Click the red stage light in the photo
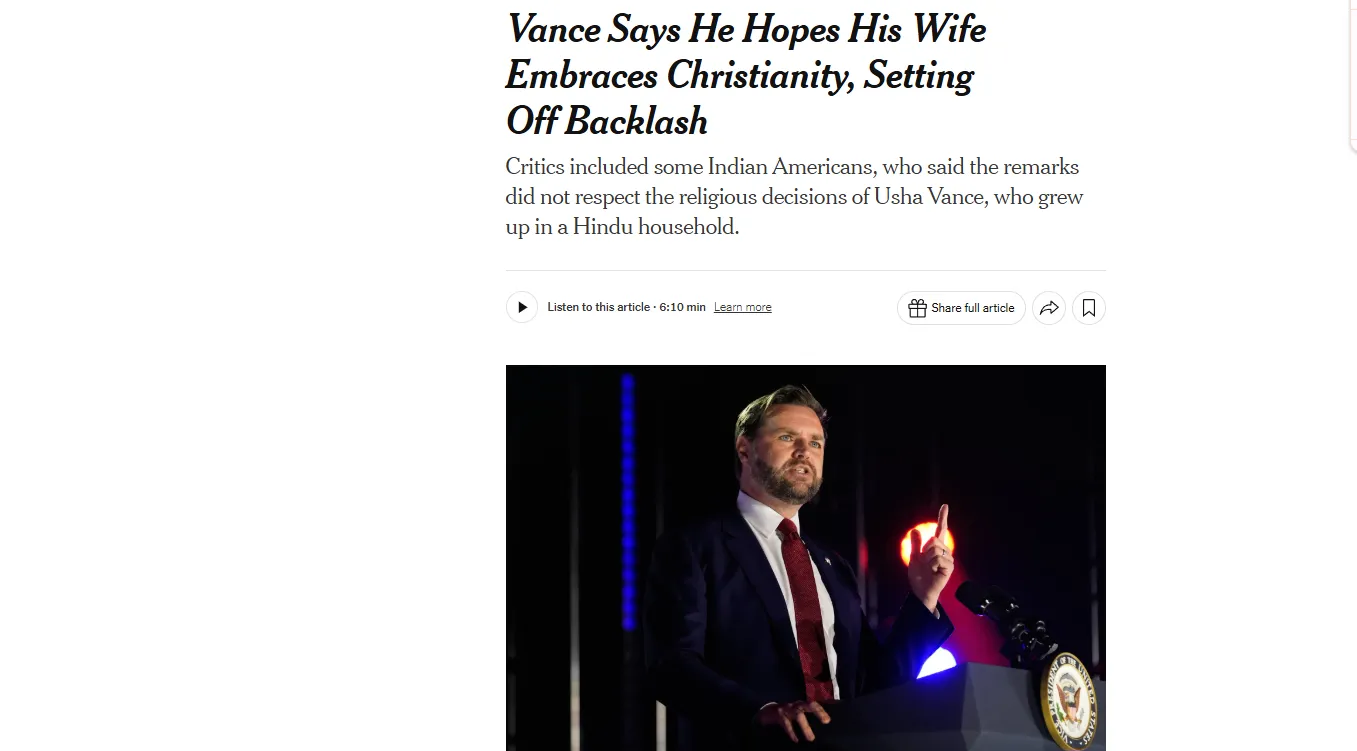 click(x=924, y=544)
